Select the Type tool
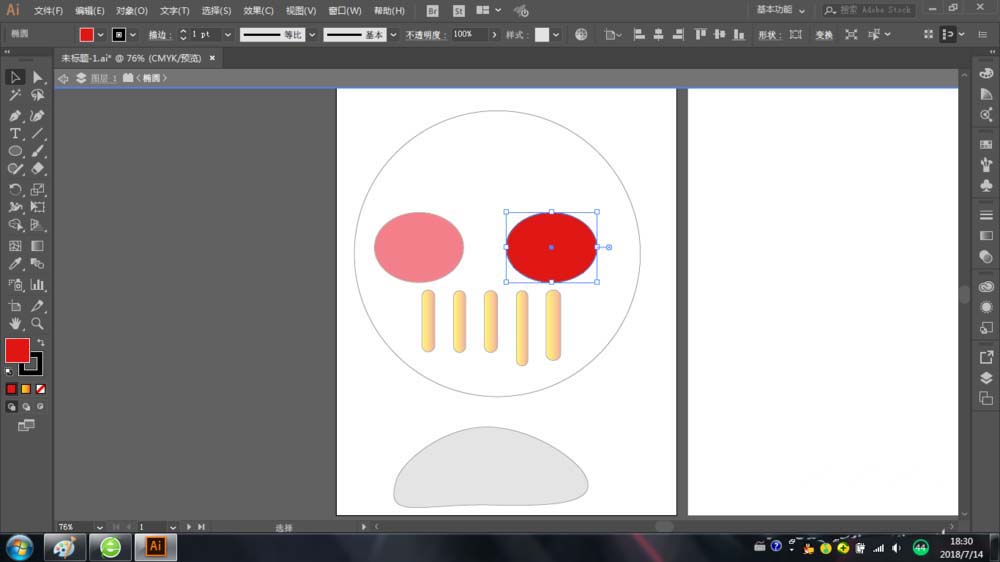1000x562 pixels. click(x=15, y=133)
